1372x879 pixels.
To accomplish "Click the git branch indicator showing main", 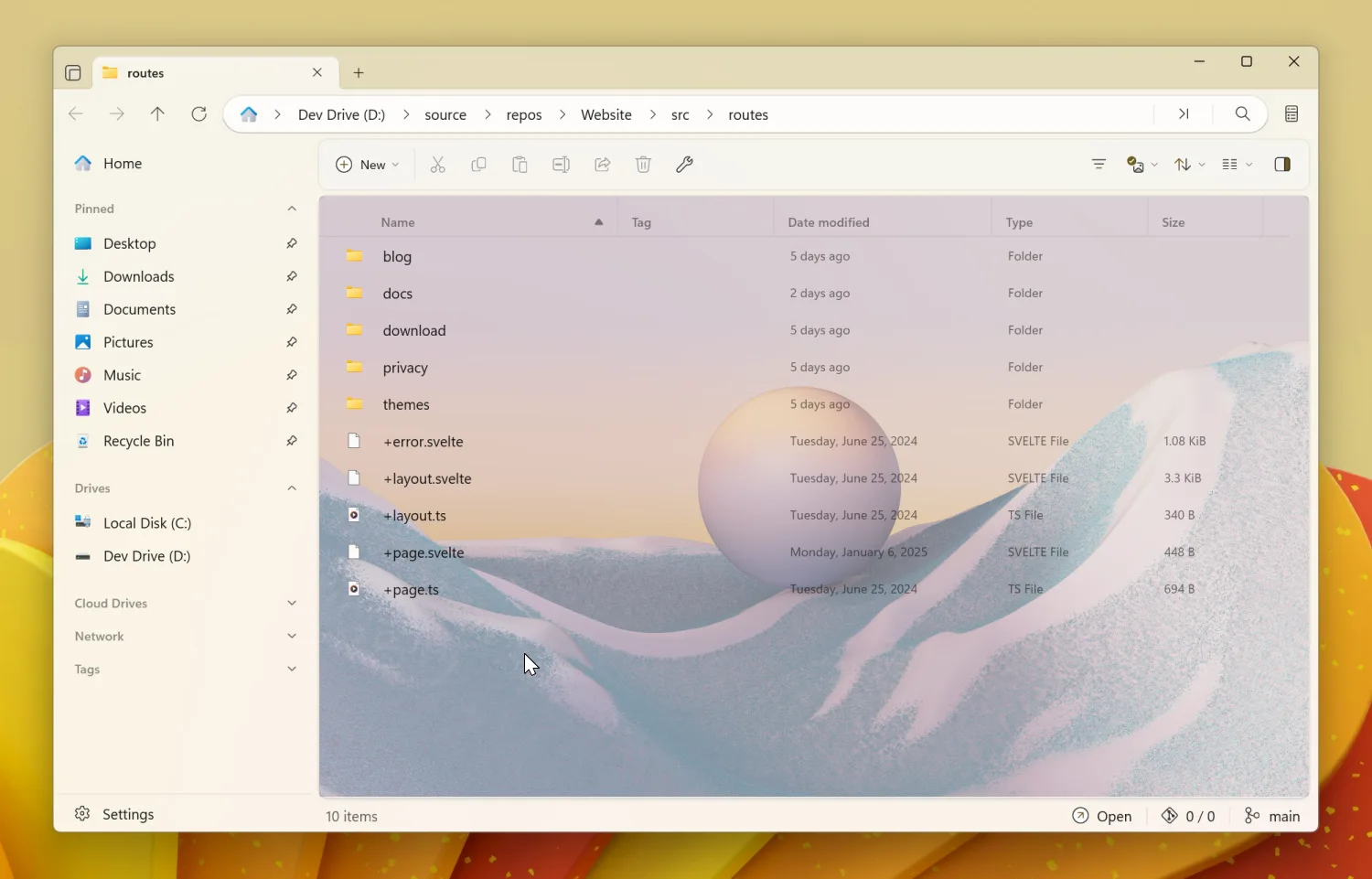I will tap(1271, 815).
